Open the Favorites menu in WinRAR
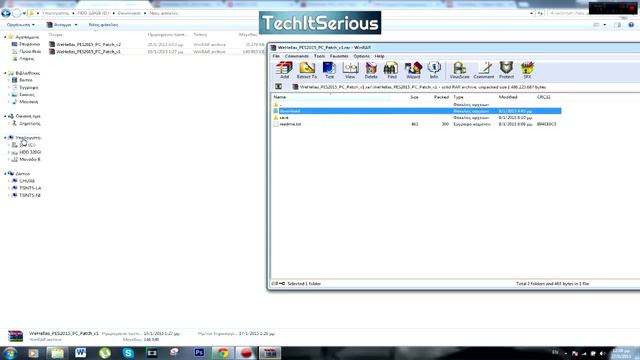Viewport: 640px width, 360px height. click(x=339, y=56)
